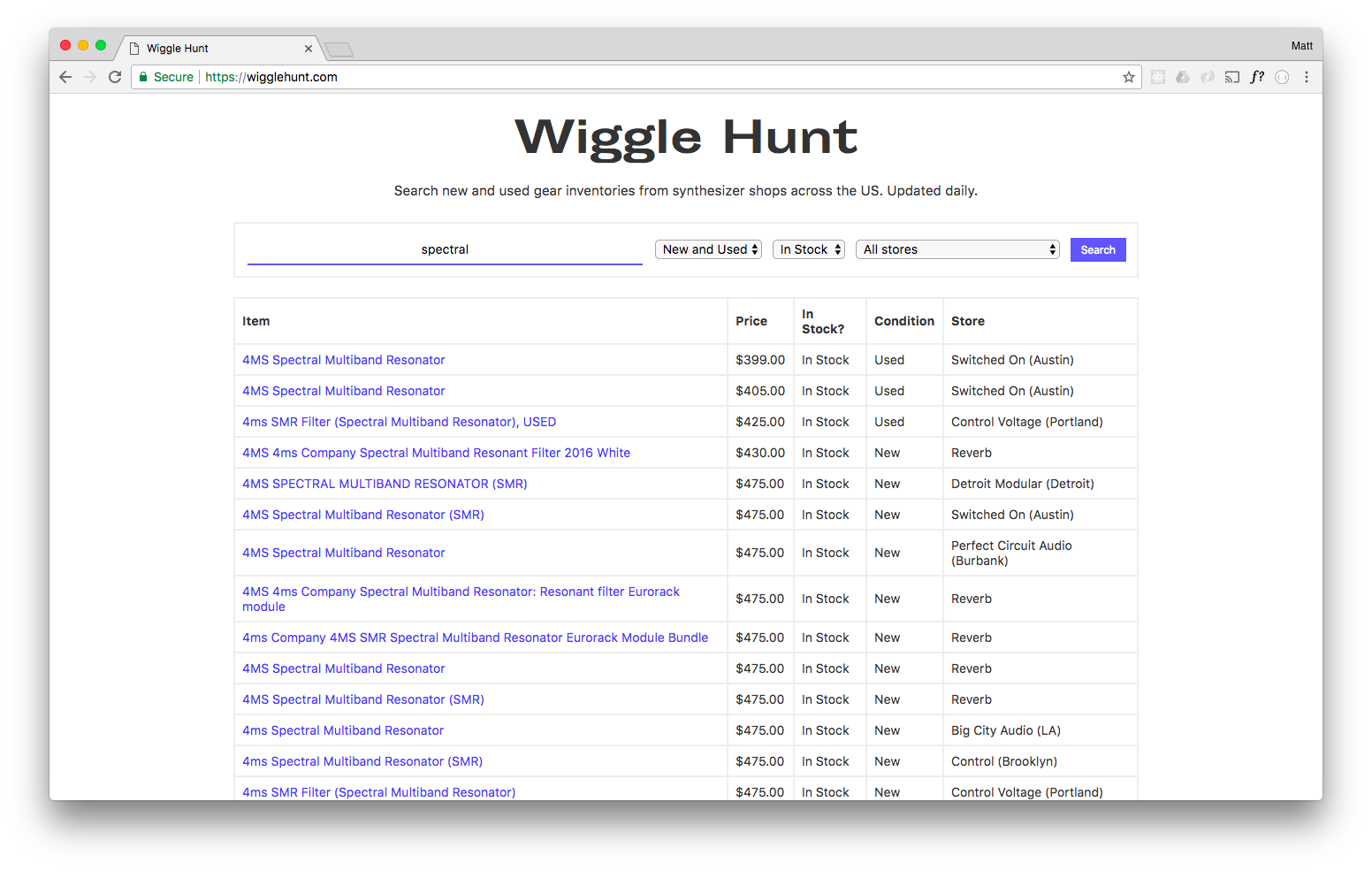This screenshot has height=871, width=1372.
Task: Click the forward navigation arrow
Action: [90, 77]
